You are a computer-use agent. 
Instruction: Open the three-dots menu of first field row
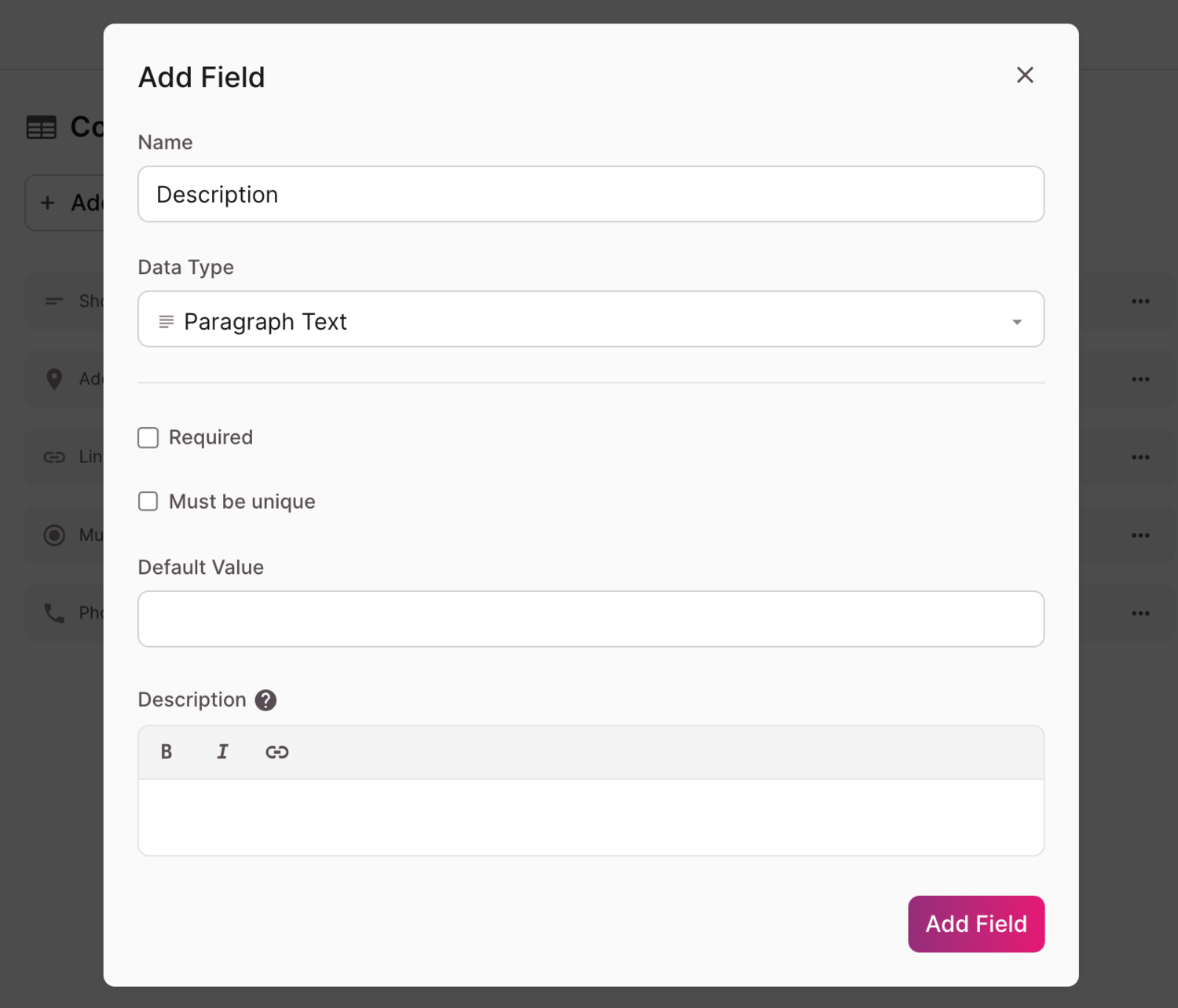point(1140,301)
